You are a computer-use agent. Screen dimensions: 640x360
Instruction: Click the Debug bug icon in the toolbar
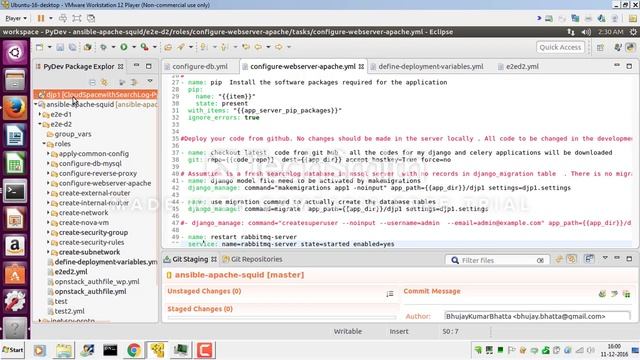pos(103,47)
